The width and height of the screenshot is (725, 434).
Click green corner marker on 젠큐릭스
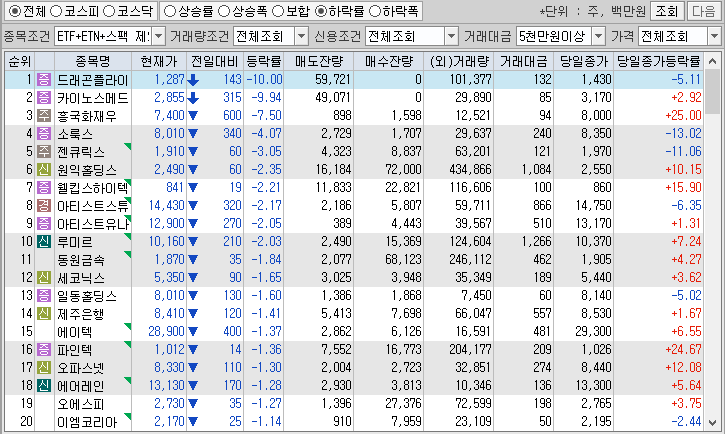pyautogui.click(x=128, y=146)
